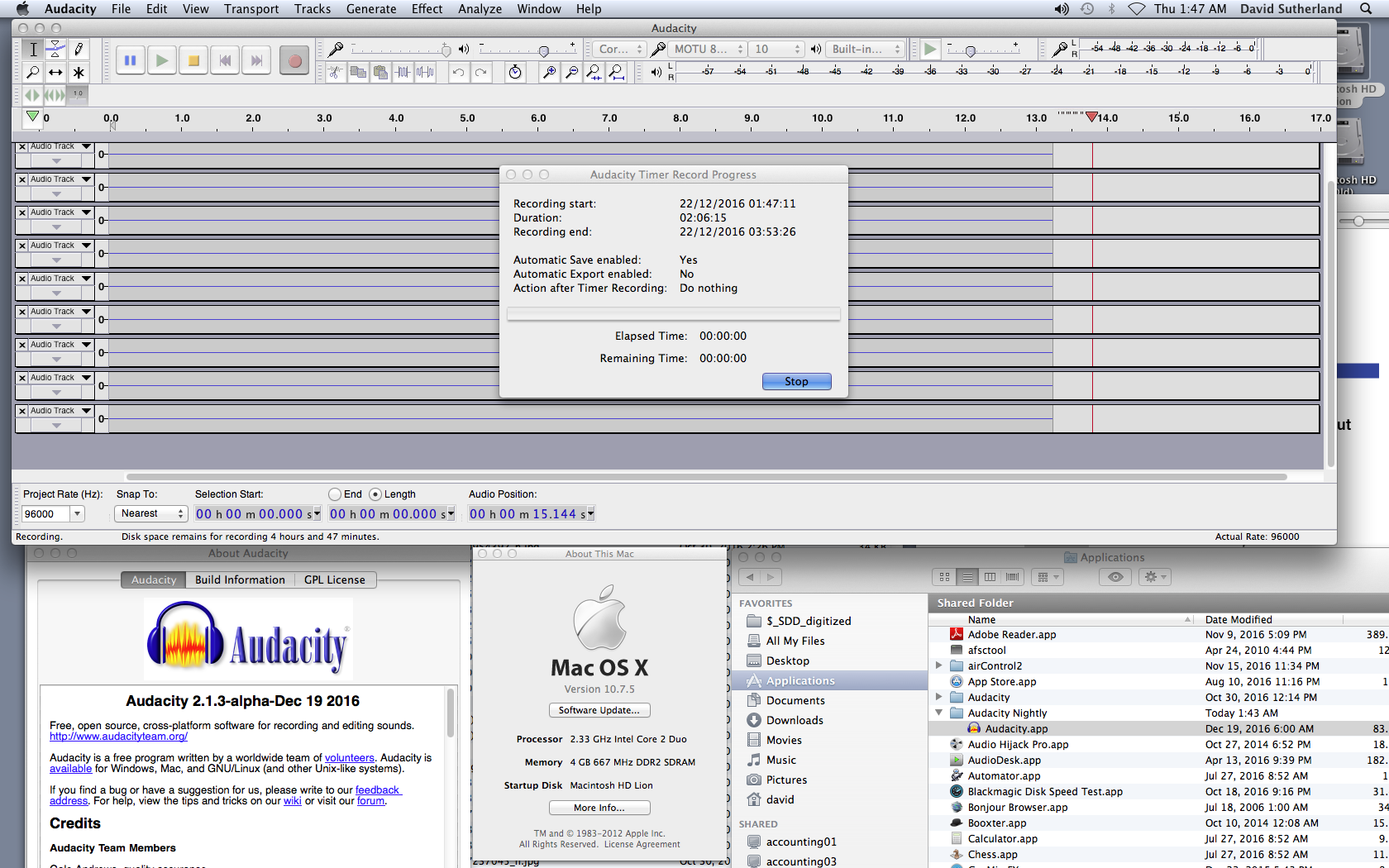Click the Software Update... button

click(x=599, y=710)
